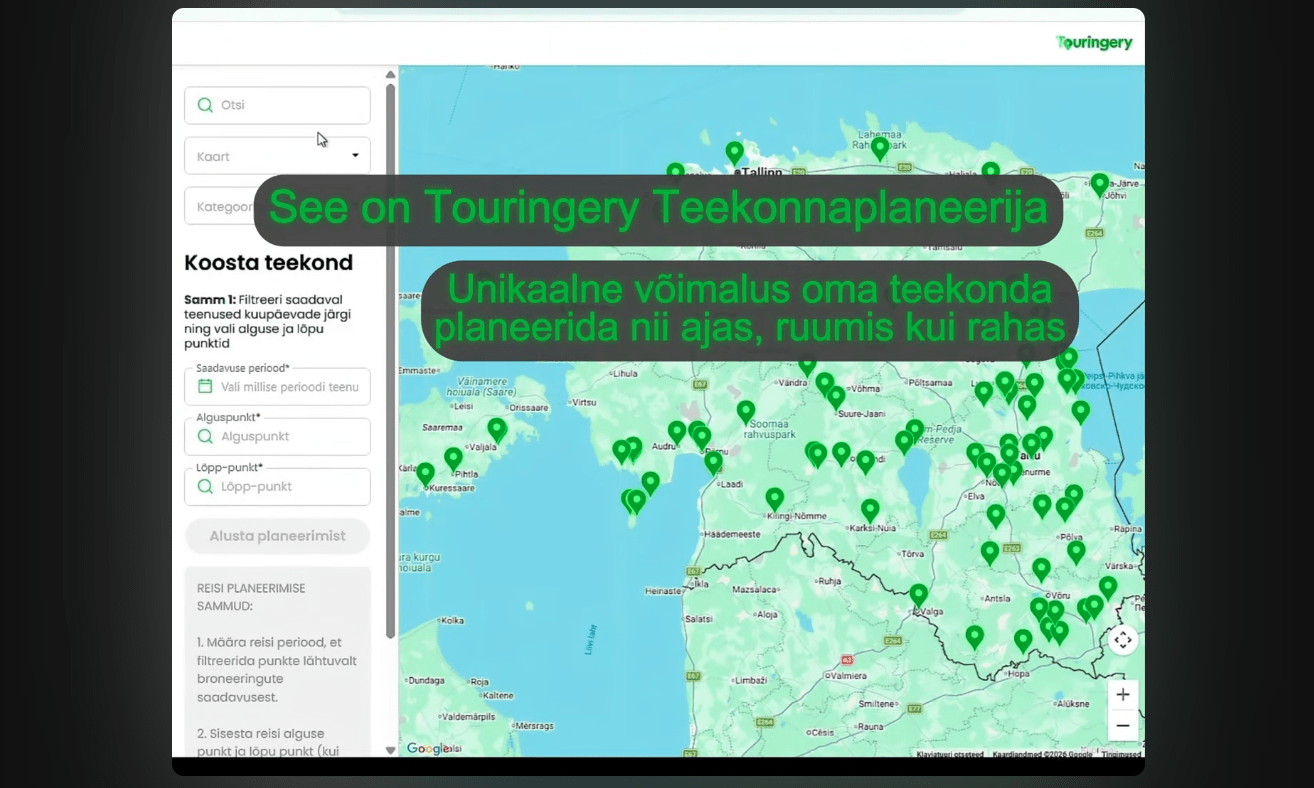Select the map pin near Järve
The image size is (1314, 788).
coord(1100,185)
